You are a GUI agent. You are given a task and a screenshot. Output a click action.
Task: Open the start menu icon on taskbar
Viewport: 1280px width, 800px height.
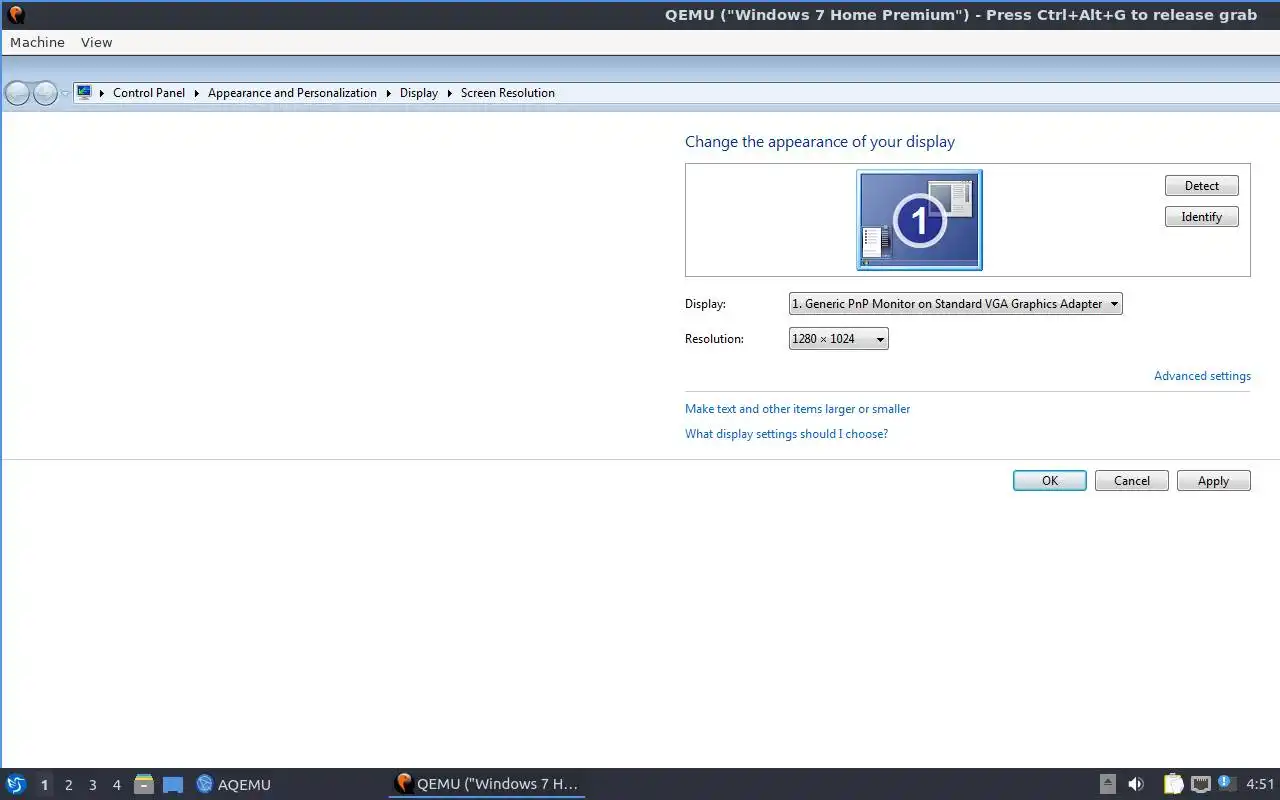coord(16,785)
